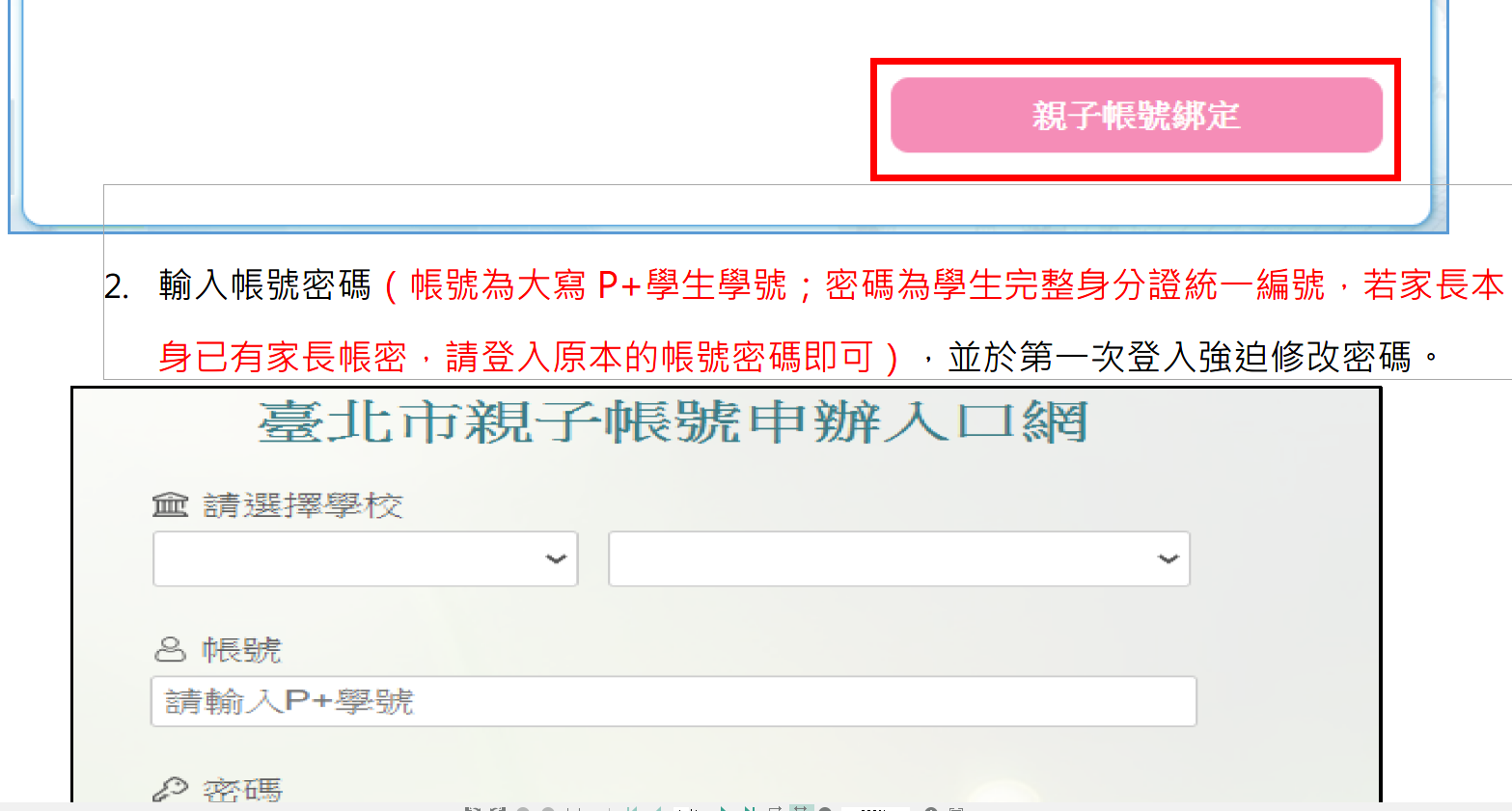Click the 臺北市親子帳號申辦入口網 title heading
The width and height of the screenshot is (1512, 811).
[673, 422]
